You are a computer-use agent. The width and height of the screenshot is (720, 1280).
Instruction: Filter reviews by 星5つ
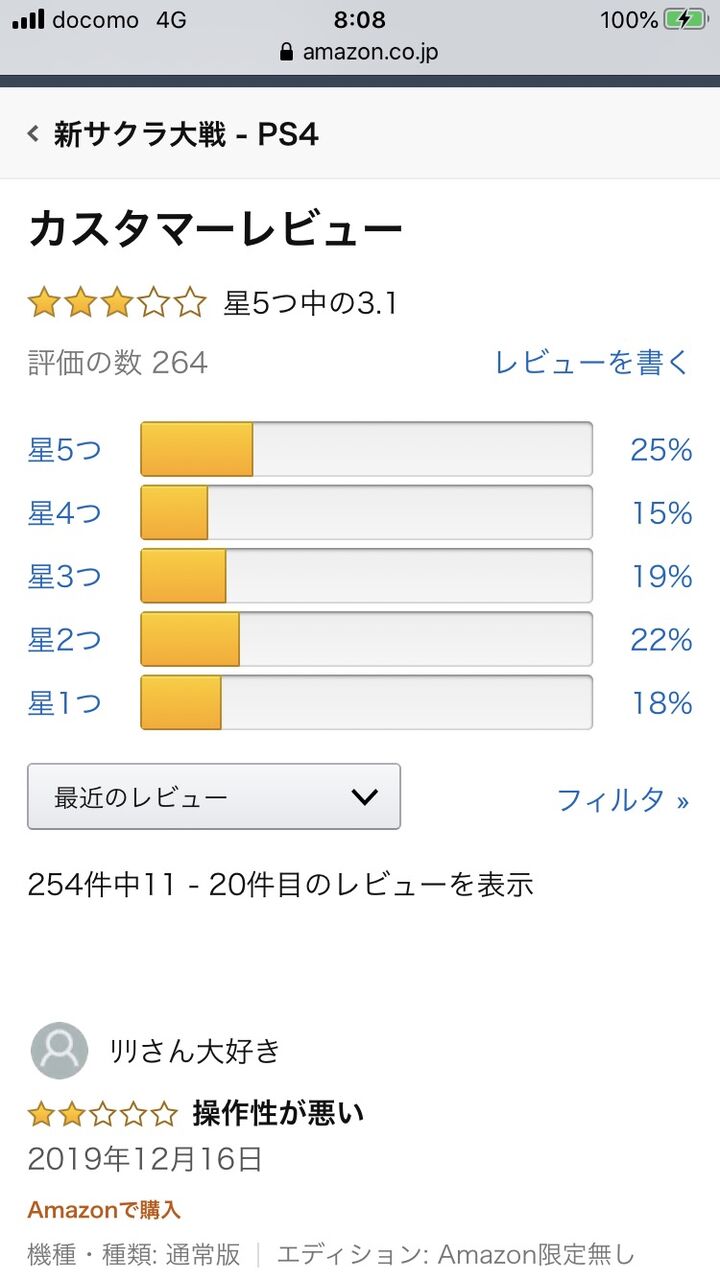coord(65,450)
